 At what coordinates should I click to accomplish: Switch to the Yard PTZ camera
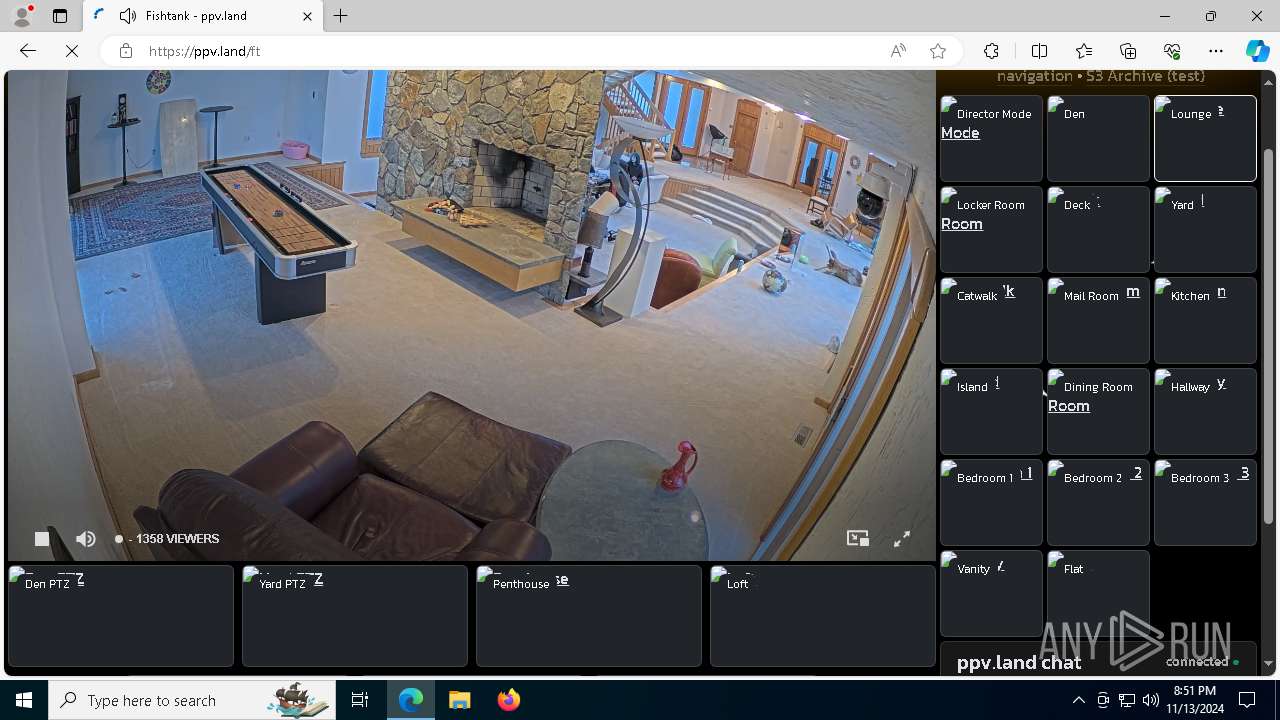[355, 616]
